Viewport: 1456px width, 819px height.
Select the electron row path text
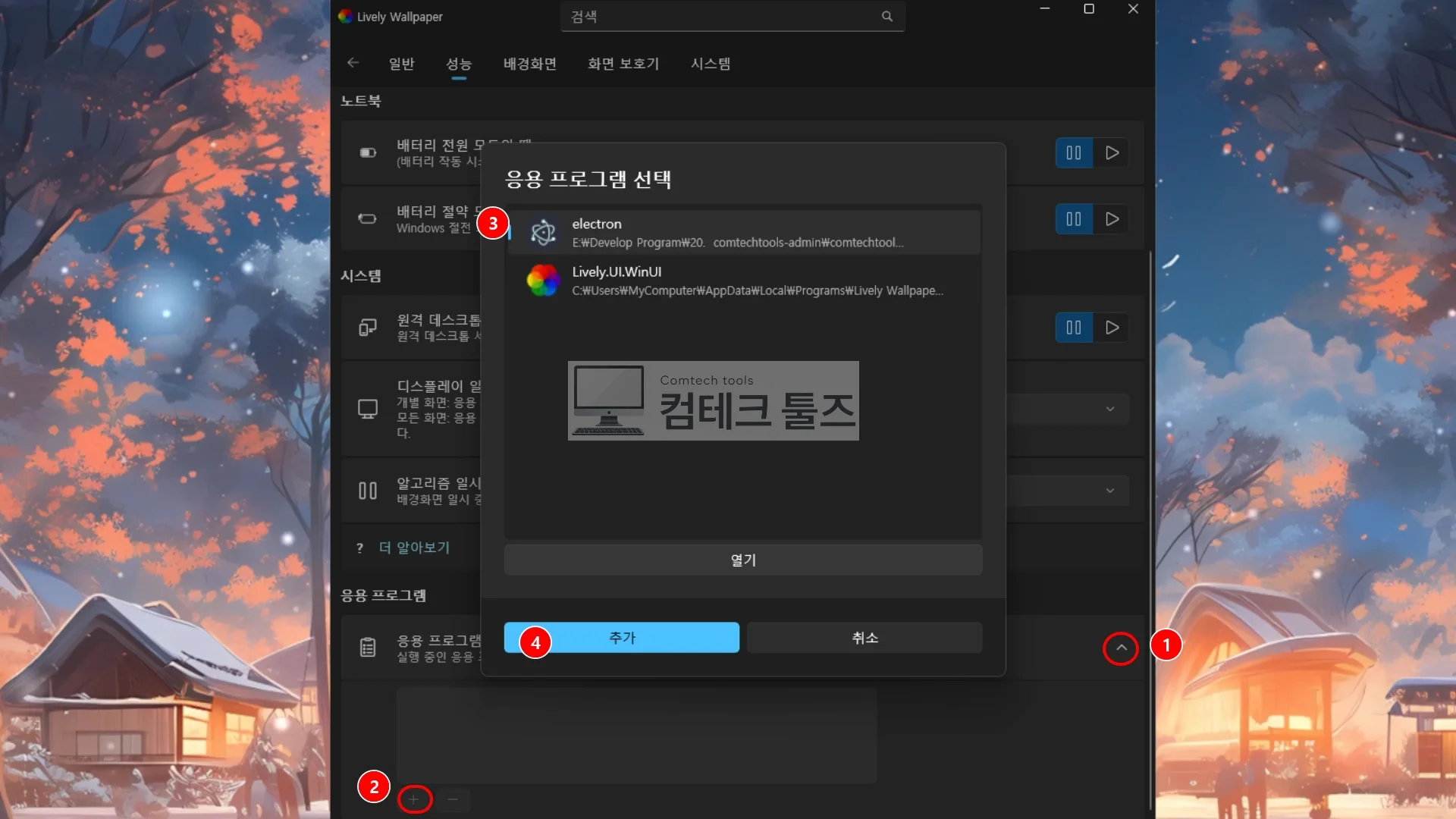point(737,243)
